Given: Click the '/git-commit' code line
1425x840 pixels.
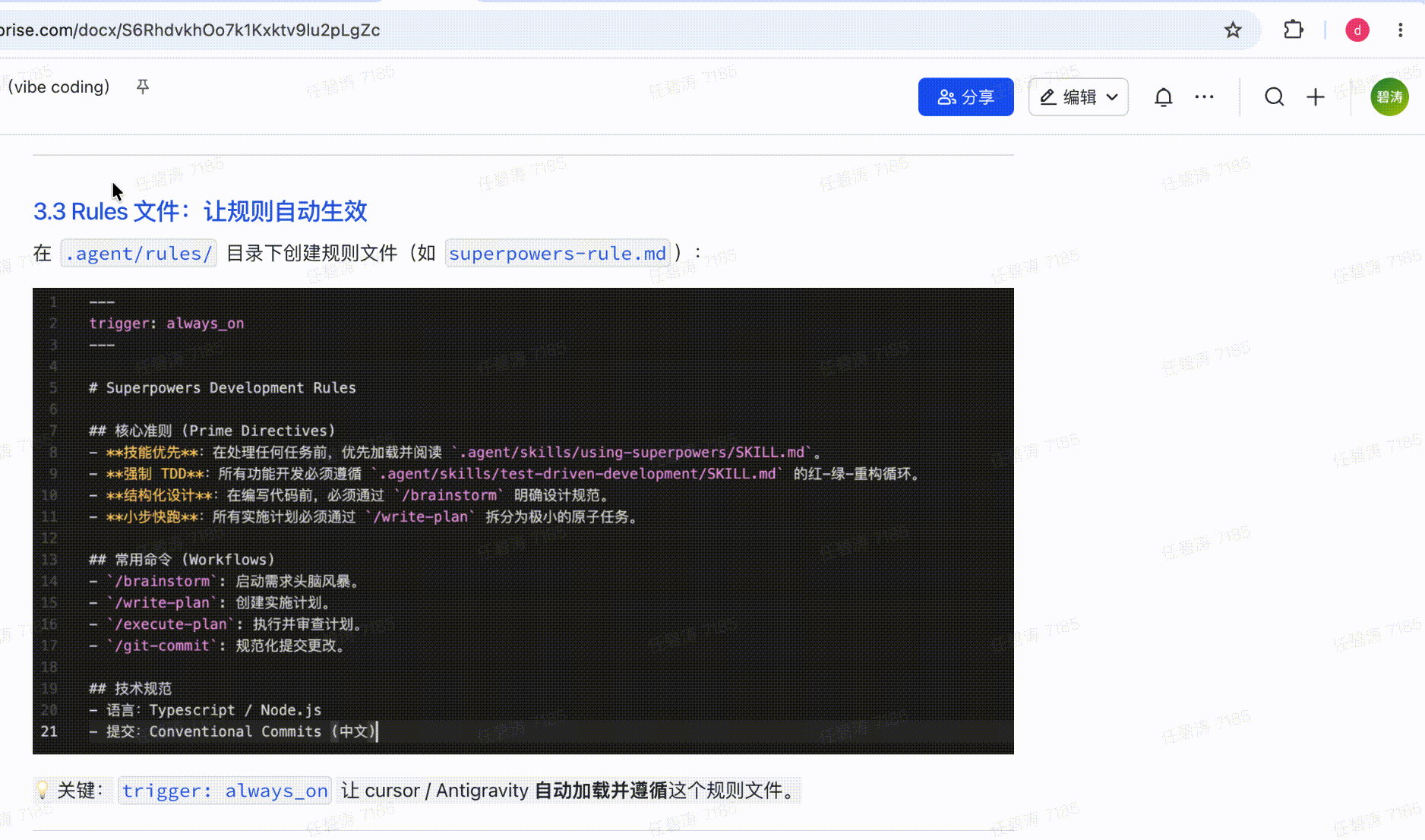Looking at the screenshot, I should (217, 646).
